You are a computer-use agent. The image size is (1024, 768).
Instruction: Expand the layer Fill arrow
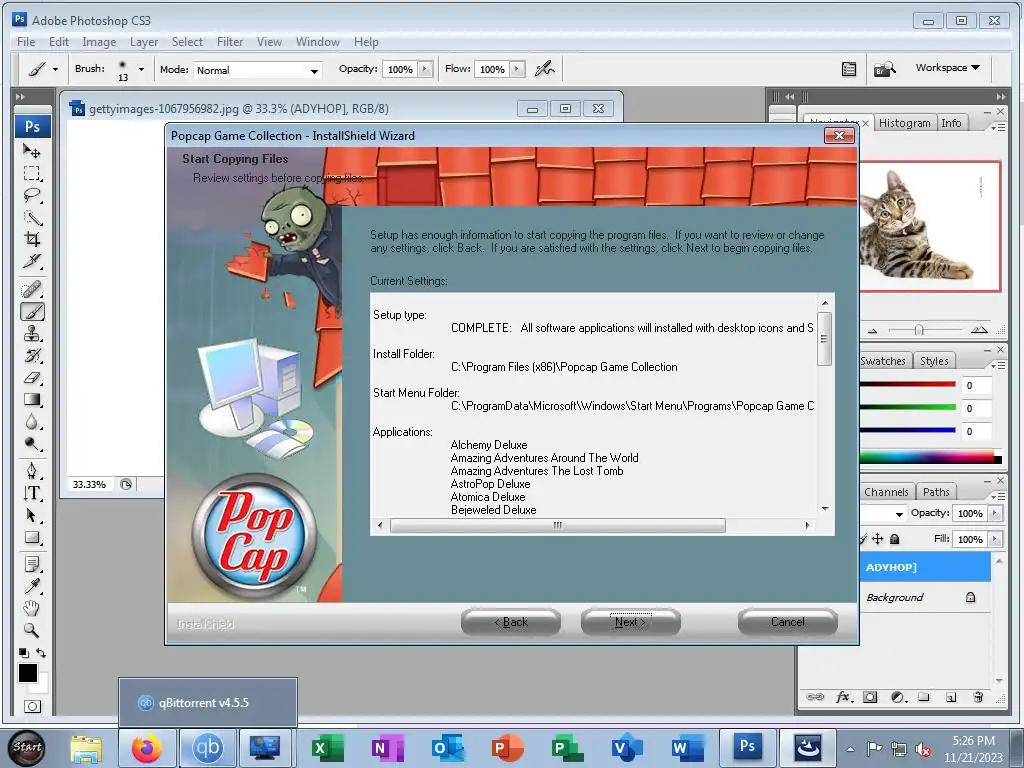click(995, 539)
